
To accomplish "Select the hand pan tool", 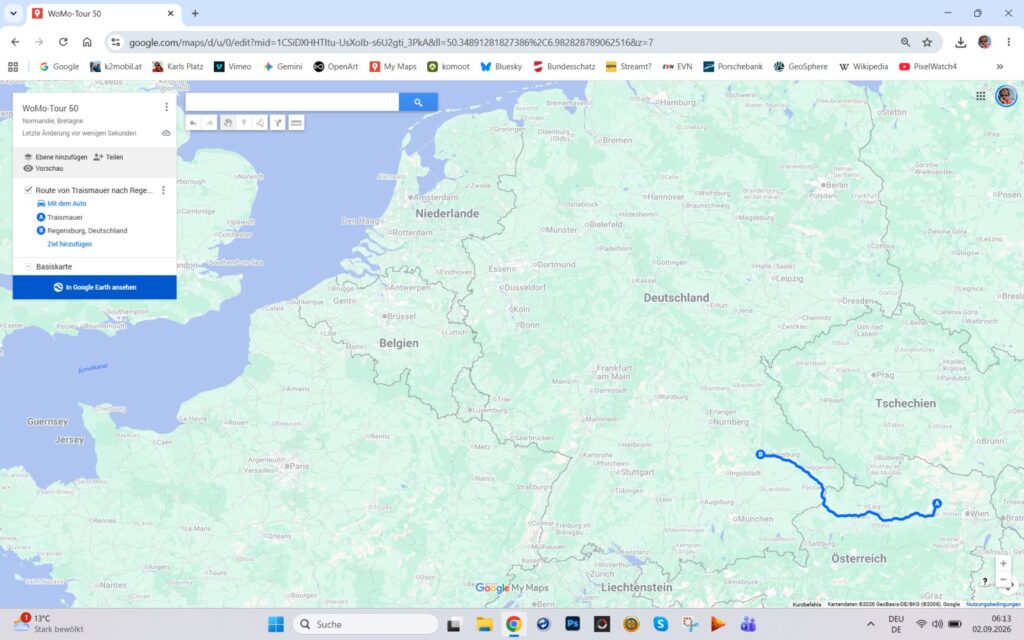I will pyautogui.click(x=228, y=123).
